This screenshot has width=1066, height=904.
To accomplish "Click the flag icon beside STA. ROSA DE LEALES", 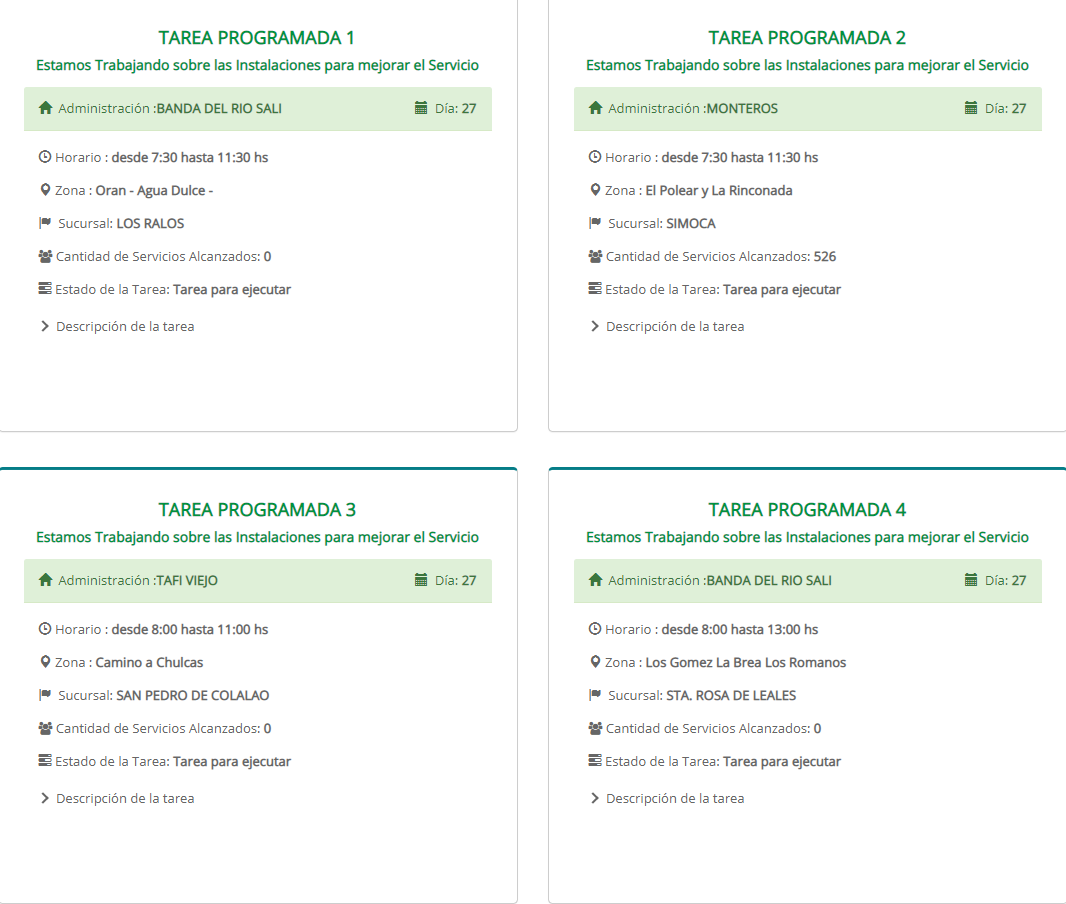I will (x=595, y=695).
